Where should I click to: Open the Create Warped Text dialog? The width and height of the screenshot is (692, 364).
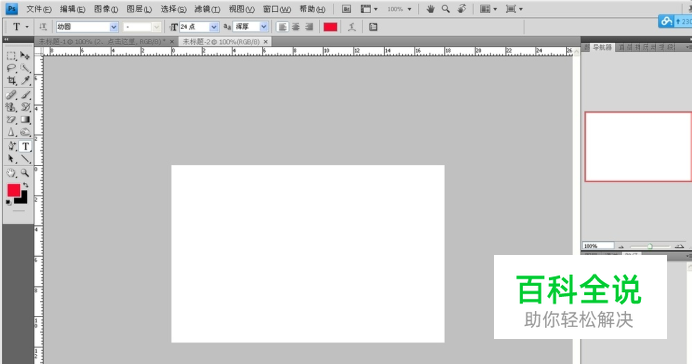pyautogui.click(x=352, y=27)
